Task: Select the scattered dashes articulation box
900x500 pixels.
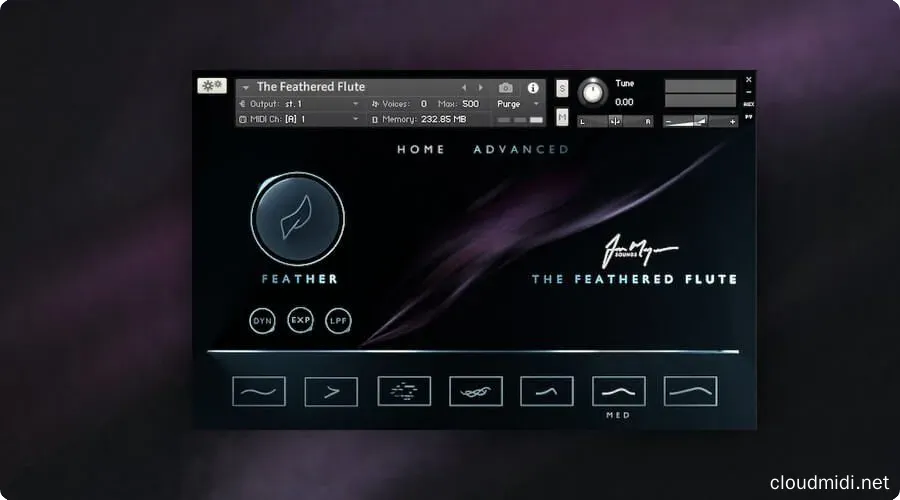Action: click(x=404, y=391)
